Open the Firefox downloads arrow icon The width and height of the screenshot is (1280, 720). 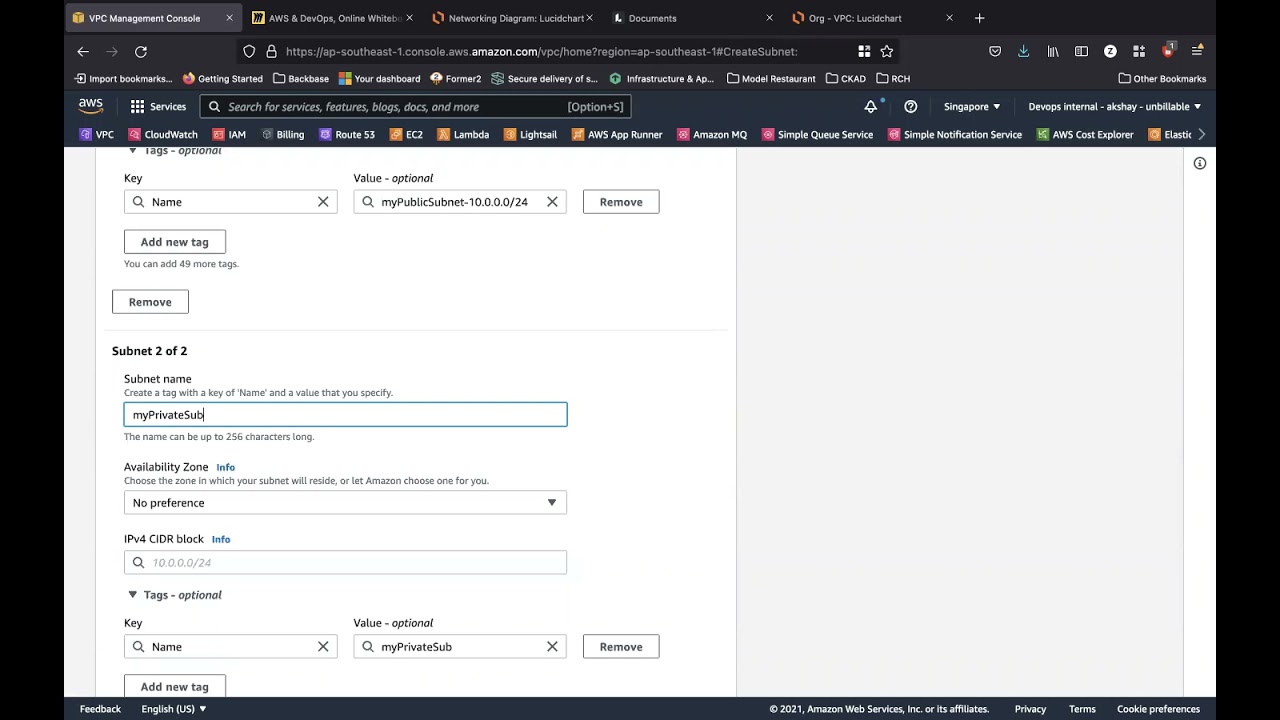pos(1023,51)
